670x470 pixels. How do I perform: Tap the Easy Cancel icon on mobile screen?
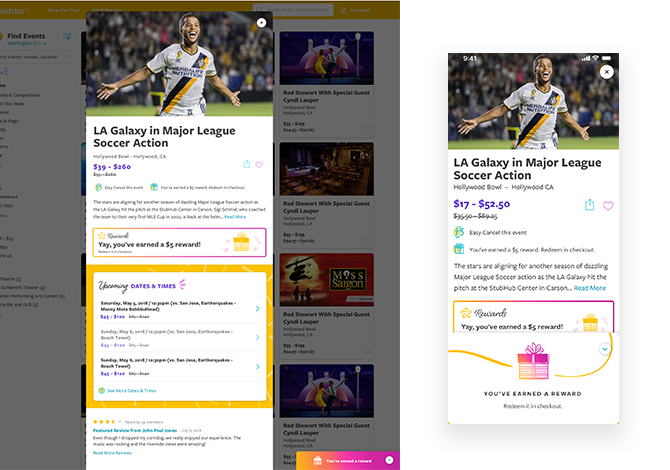point(458,232)
